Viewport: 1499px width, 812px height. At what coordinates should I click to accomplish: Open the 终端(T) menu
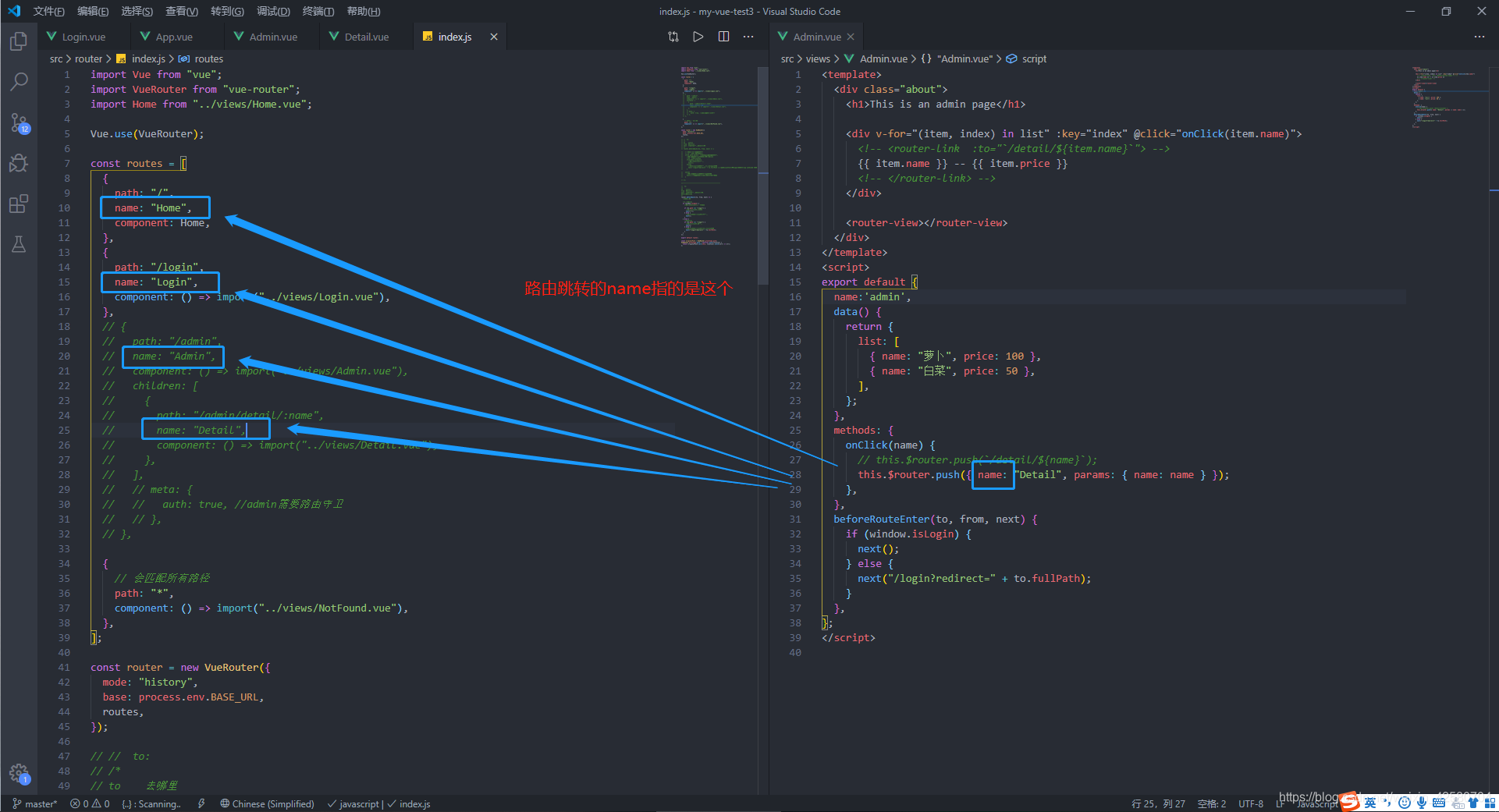click(318, 11)
